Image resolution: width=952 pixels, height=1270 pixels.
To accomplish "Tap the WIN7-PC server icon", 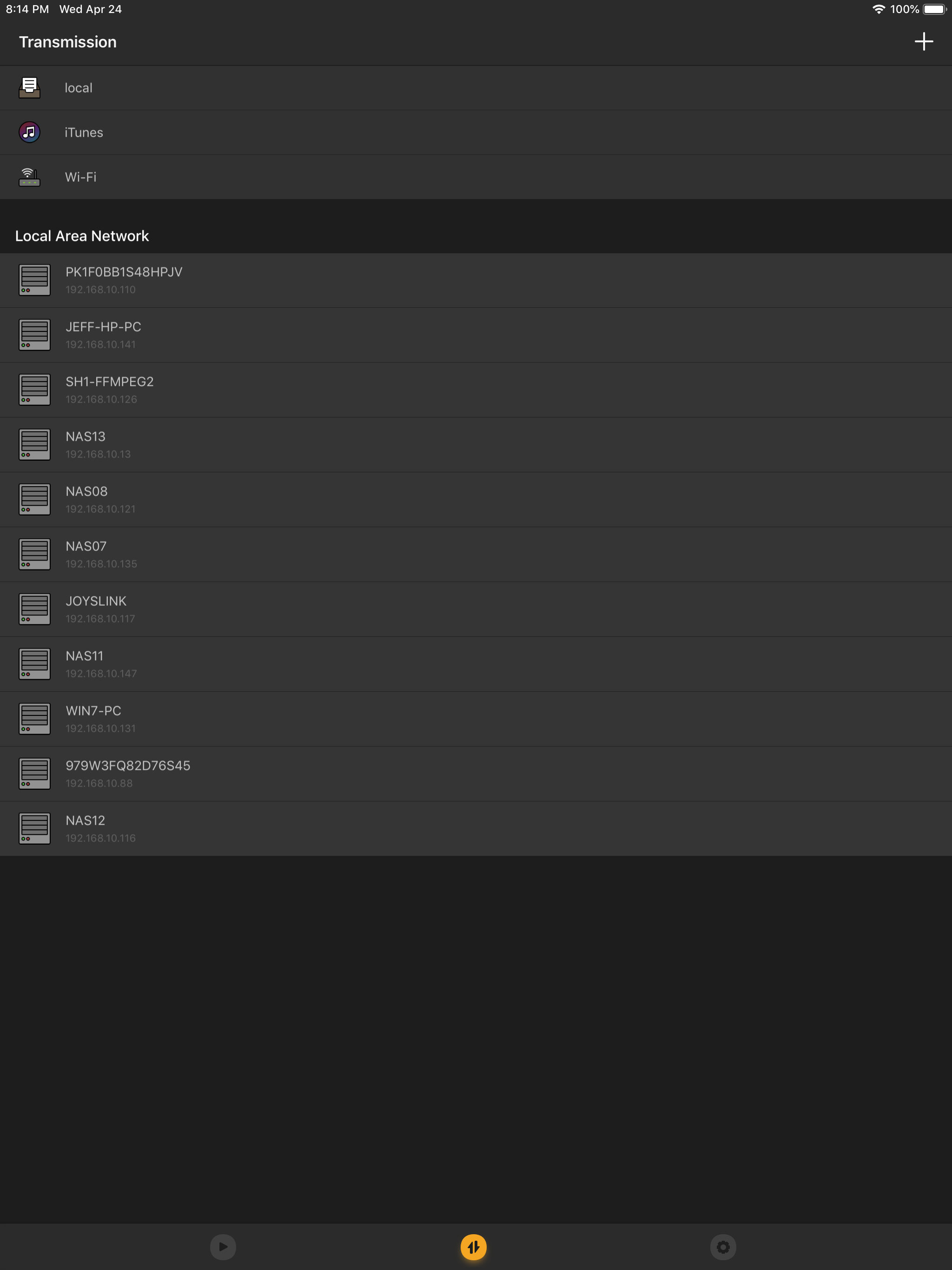I will click(x=34, y=718).
